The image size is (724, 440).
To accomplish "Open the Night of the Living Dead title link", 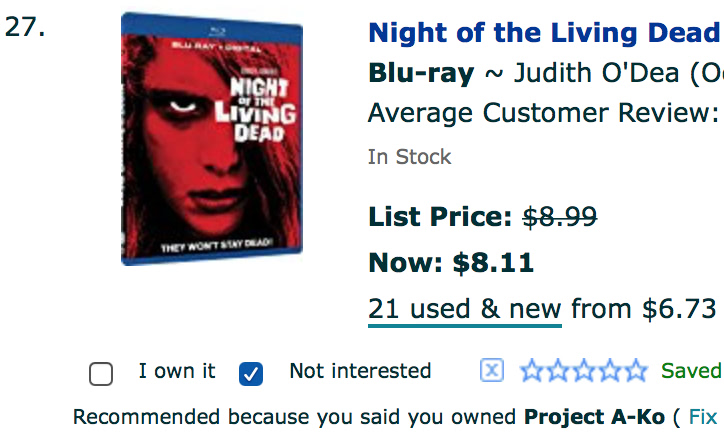I will 546,33.
